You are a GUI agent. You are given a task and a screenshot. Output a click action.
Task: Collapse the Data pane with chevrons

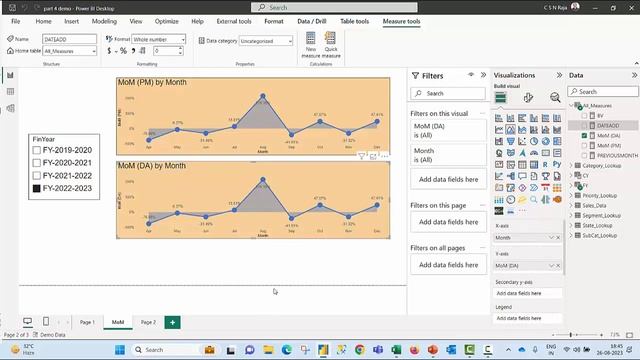click(x=634, y=75)
